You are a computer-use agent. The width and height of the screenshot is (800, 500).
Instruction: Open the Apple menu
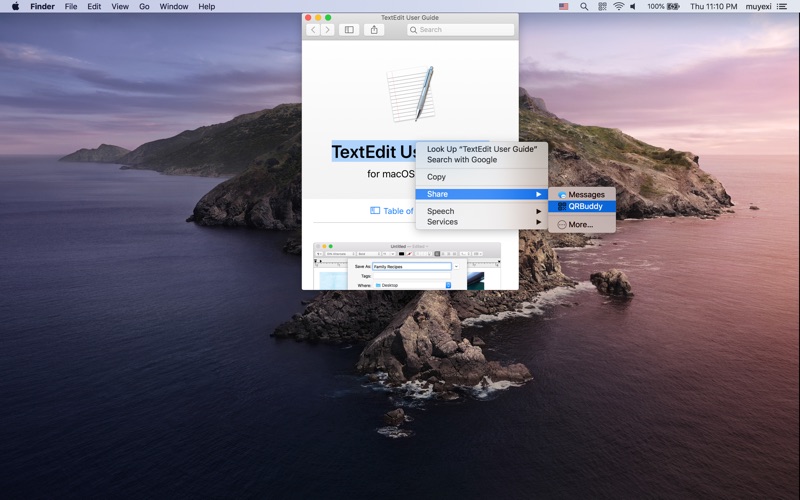[x=15, y=6]
